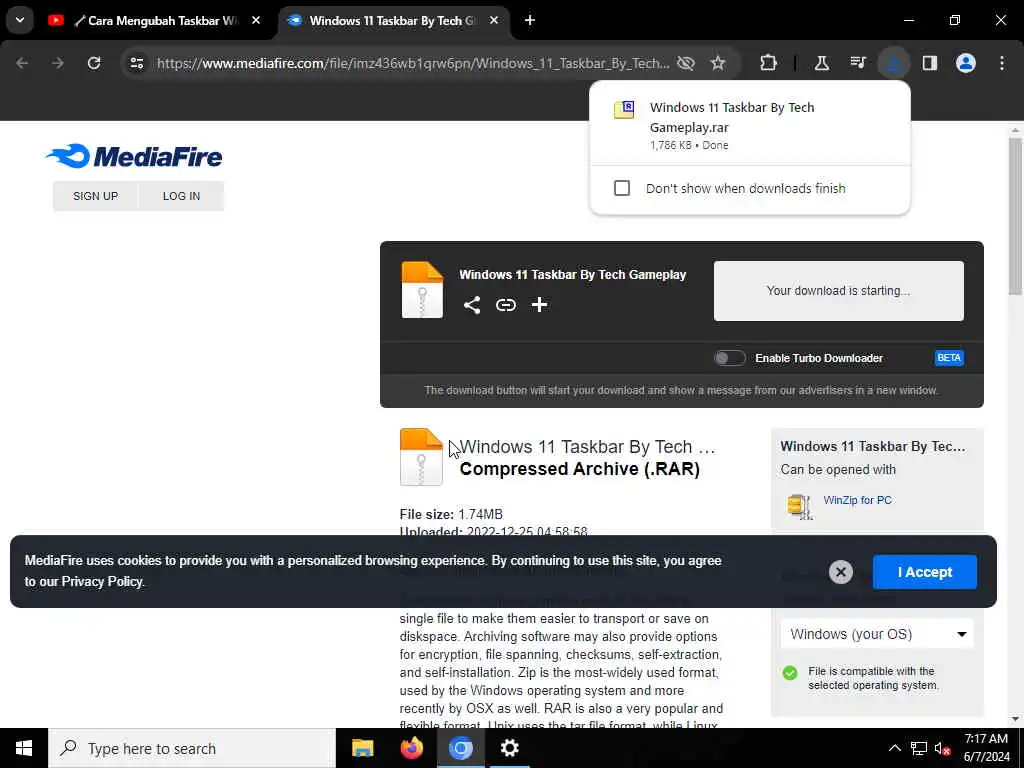
Task: Close the Cara Mengubah Taskbar tab
Action: pos(256,21)
